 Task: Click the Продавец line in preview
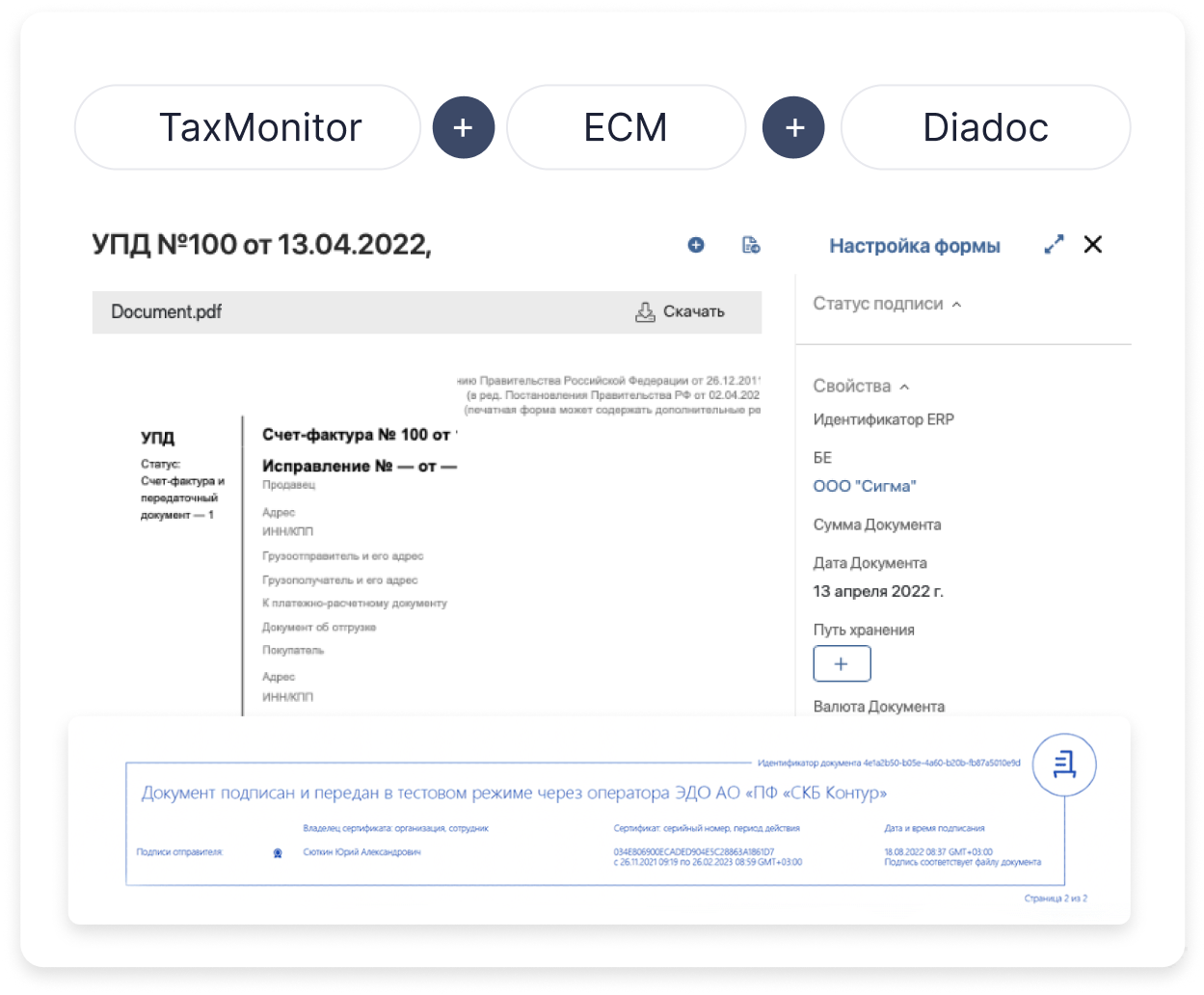[x=289, y=485]
